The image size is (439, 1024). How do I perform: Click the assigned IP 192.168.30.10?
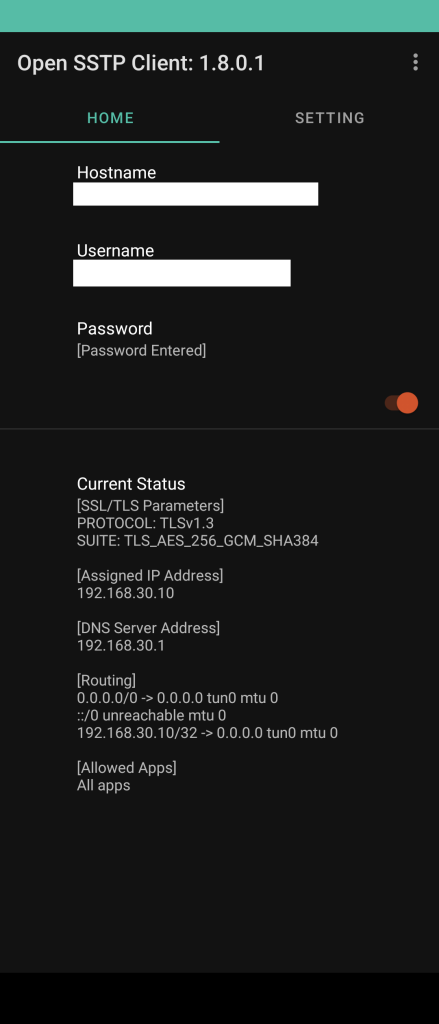click(125, 593)
